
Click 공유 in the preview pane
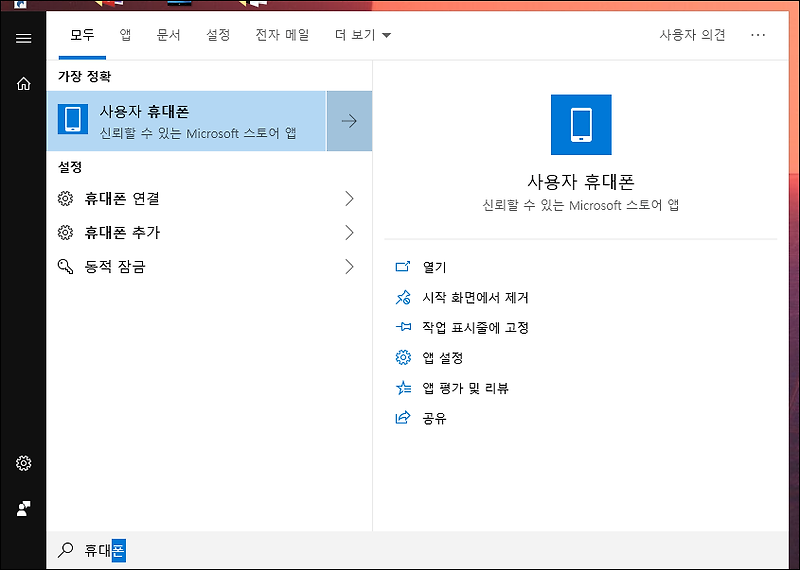pos(434,419)
